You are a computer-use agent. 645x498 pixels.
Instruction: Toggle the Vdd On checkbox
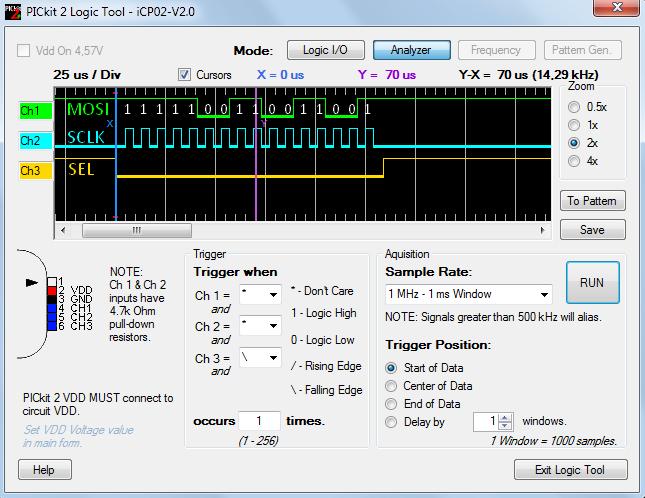tap(23, 51)
